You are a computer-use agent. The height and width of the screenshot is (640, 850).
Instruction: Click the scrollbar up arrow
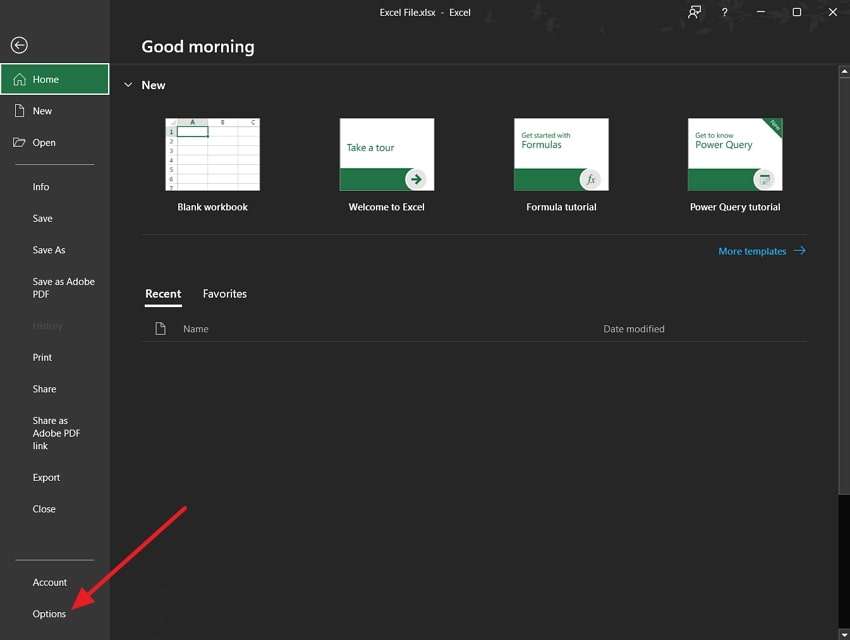(x=844, y=71)
